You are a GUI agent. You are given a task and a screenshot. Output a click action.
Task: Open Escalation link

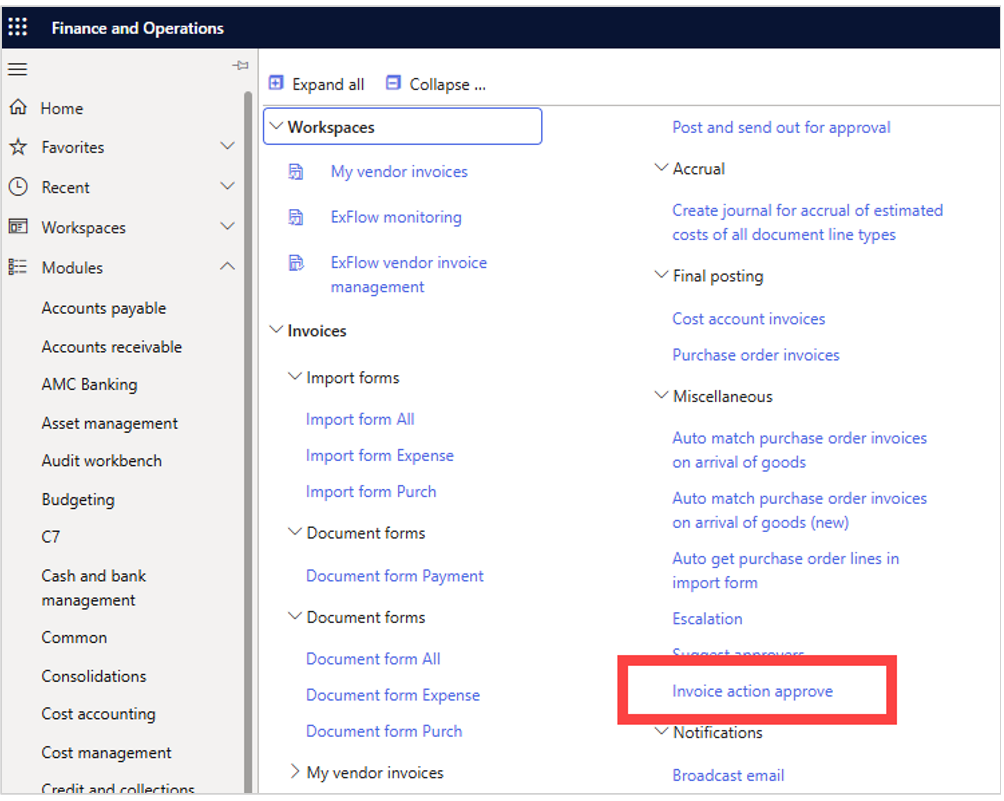tap(707, 619)
